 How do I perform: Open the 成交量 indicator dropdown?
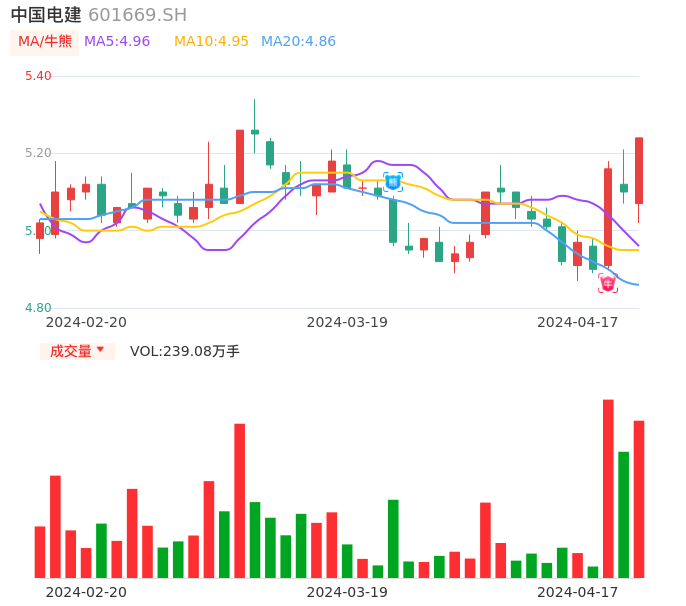tap(77, 351)
